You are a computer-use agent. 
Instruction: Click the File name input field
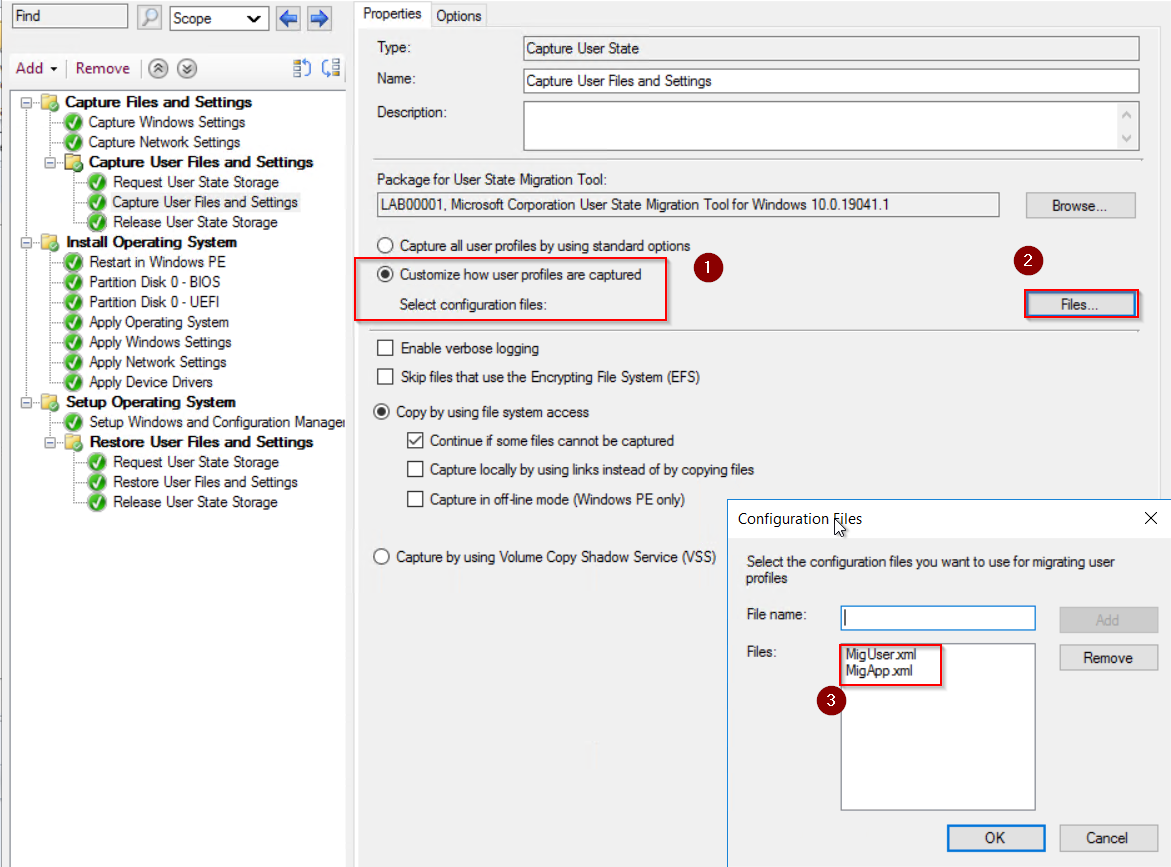pos(938,618)
